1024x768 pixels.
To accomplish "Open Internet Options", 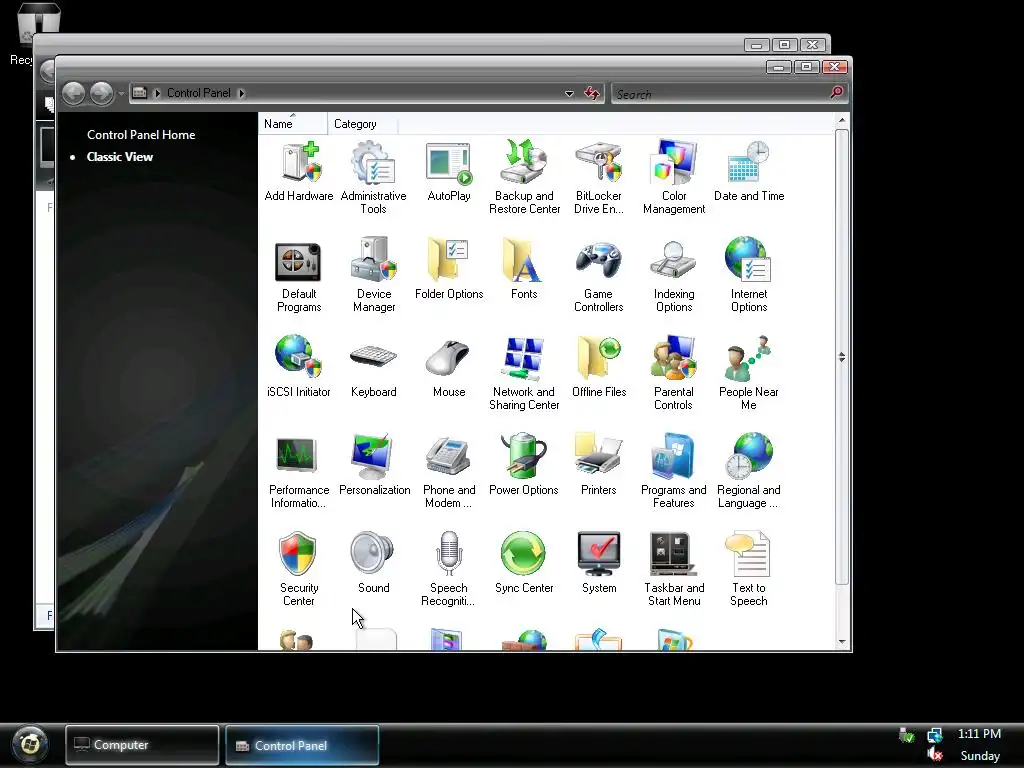I will [749, 276].
